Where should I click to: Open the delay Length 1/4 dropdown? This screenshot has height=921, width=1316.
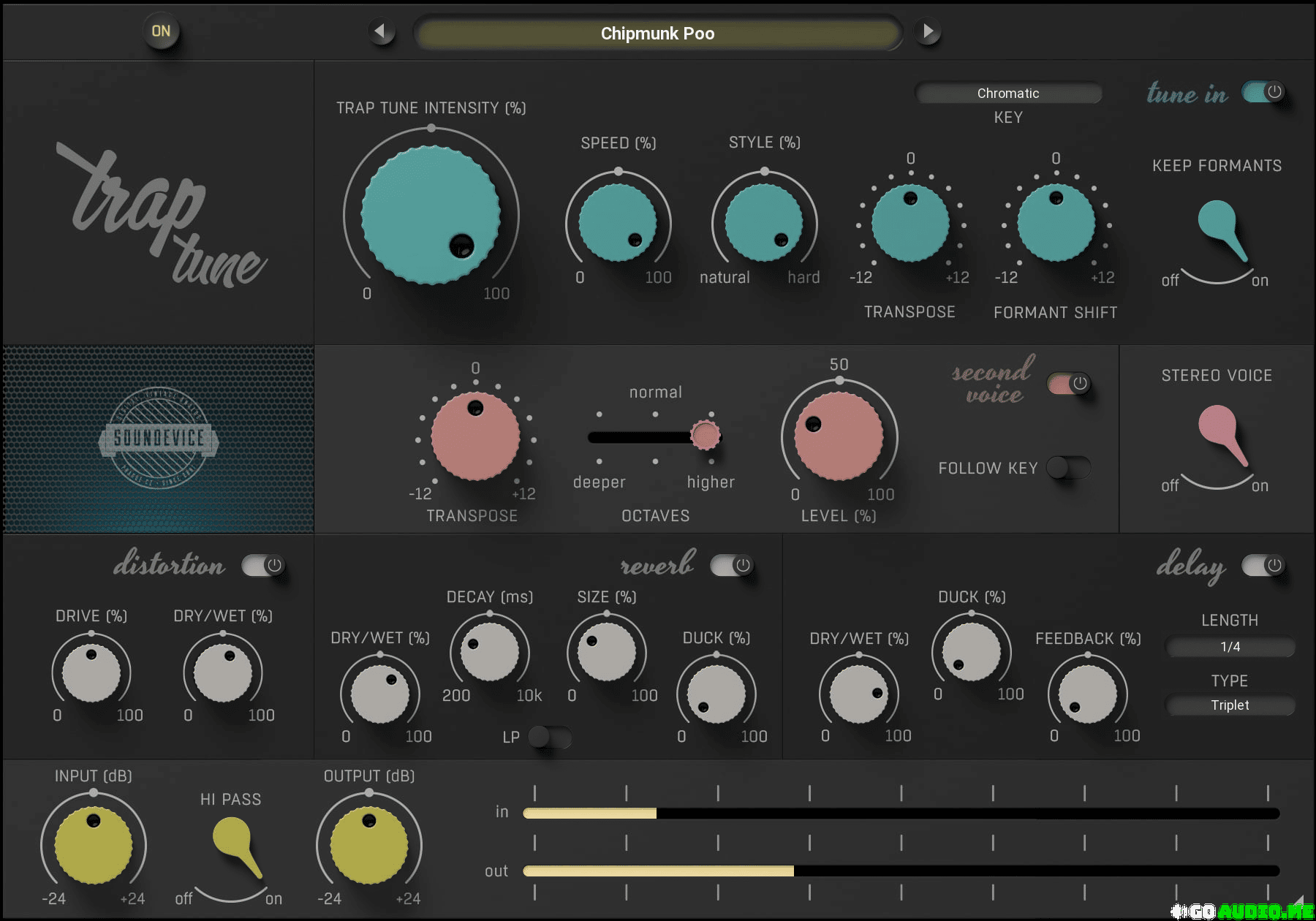pyautogui.click(x=1230, y=647)
